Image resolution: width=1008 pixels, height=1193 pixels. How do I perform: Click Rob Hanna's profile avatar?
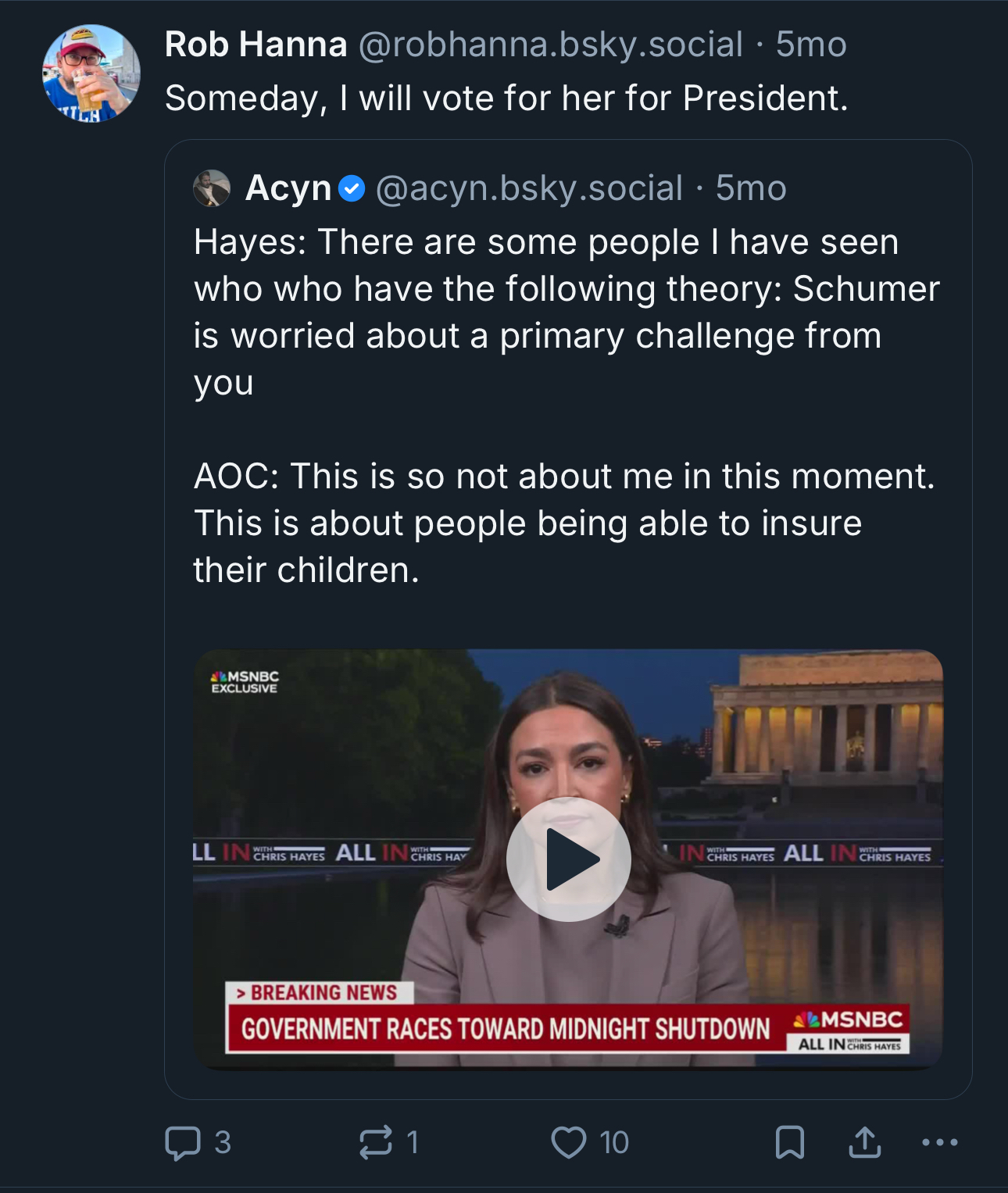(x=91, y=73)
